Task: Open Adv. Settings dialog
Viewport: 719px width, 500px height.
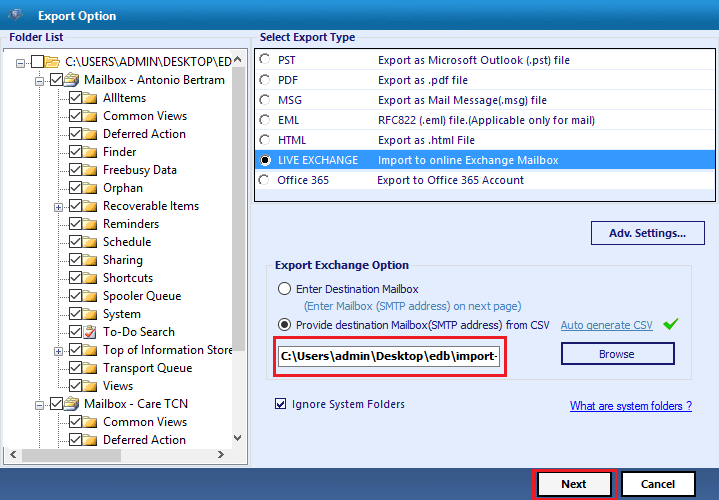Action: click(647, 233)
